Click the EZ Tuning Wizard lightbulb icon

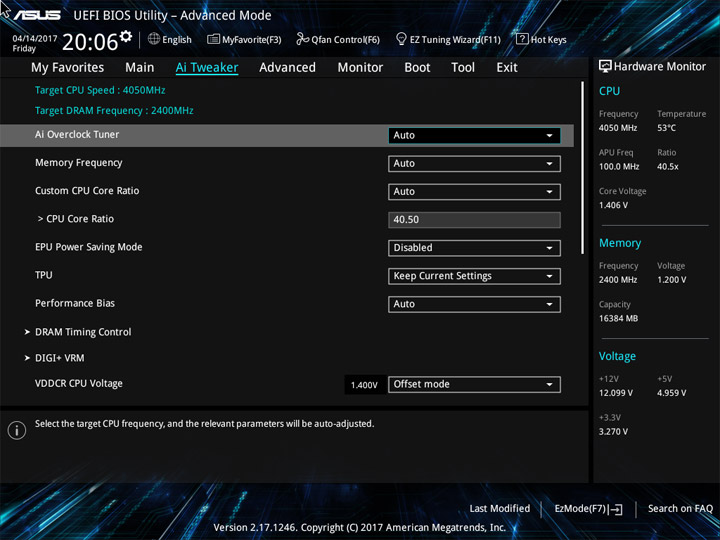[401, 39]
